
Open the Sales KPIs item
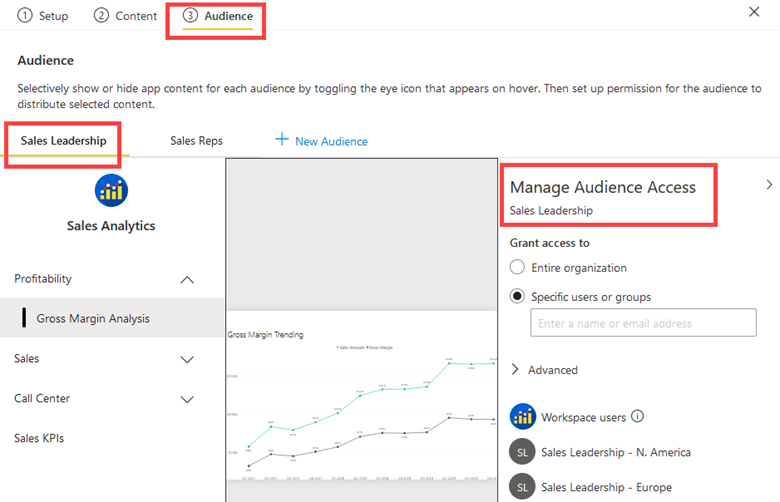point(41,438)
